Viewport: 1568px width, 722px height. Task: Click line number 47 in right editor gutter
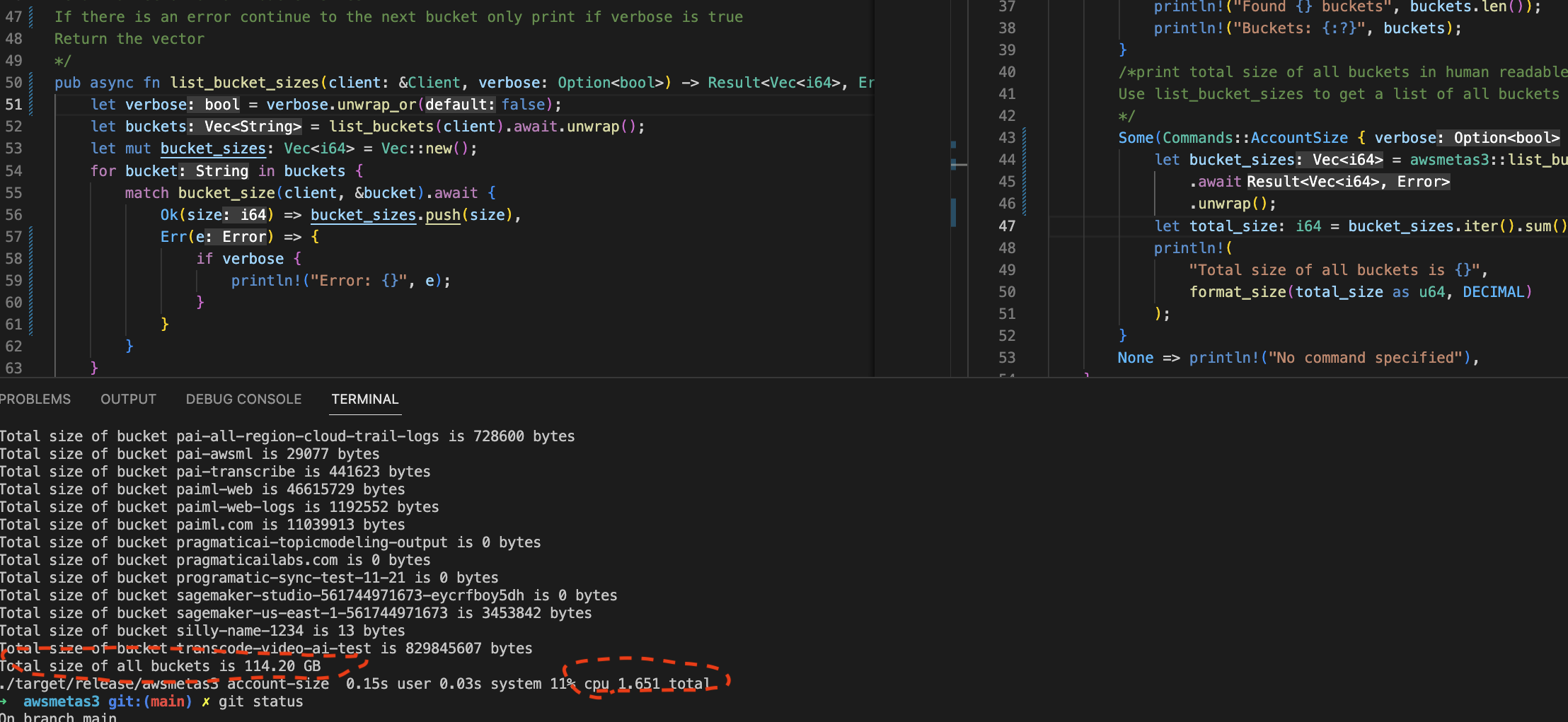click(1007, 226)
